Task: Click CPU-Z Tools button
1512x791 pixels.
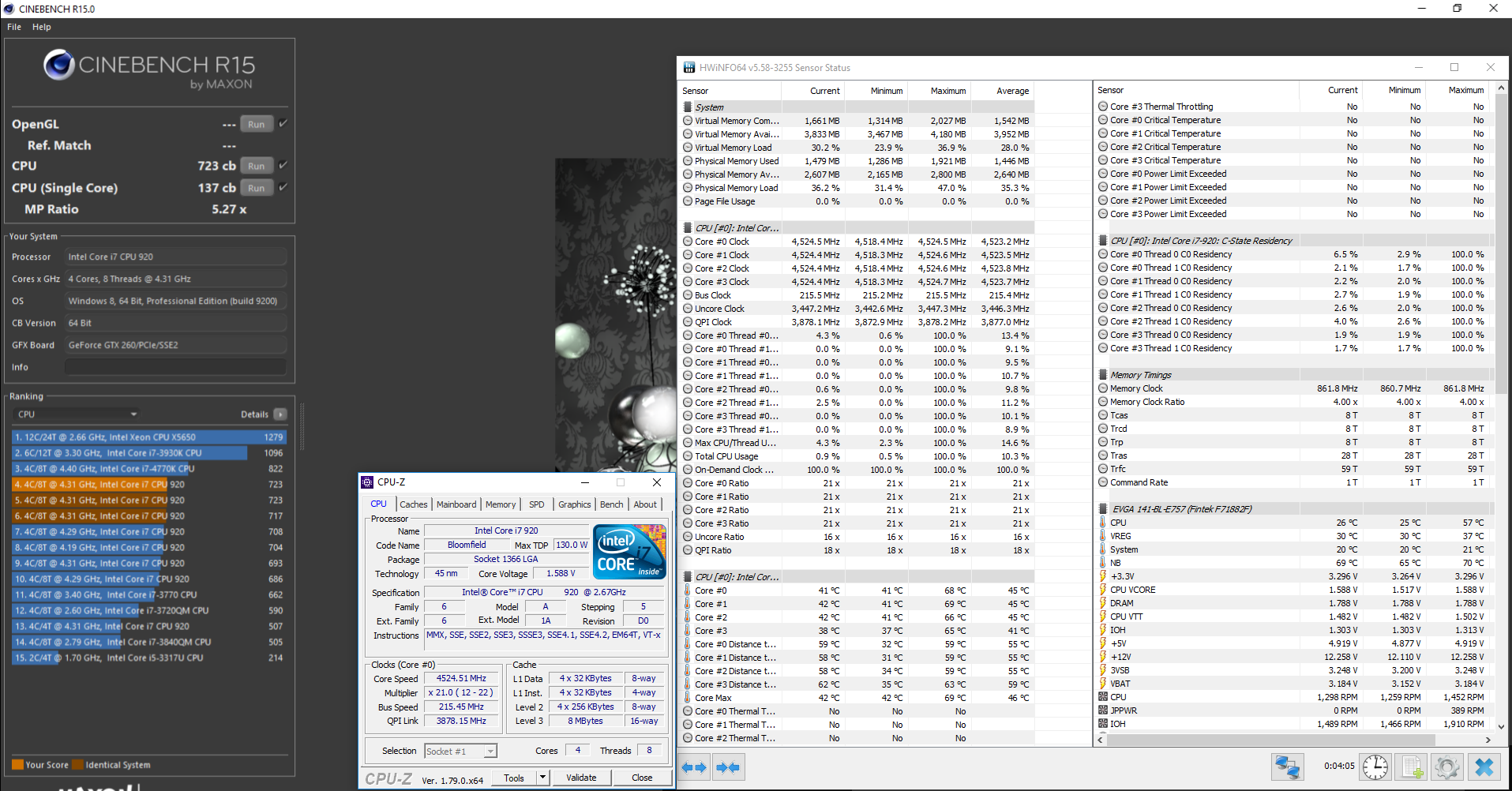Action: pos(514,778)
